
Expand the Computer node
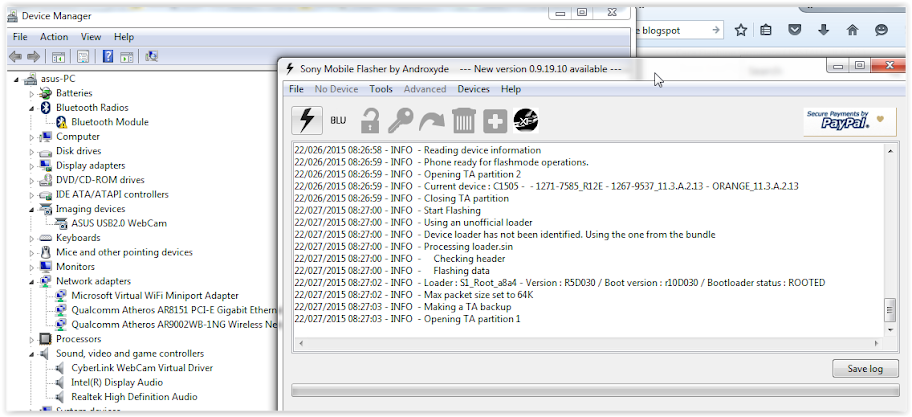[32, 137]
